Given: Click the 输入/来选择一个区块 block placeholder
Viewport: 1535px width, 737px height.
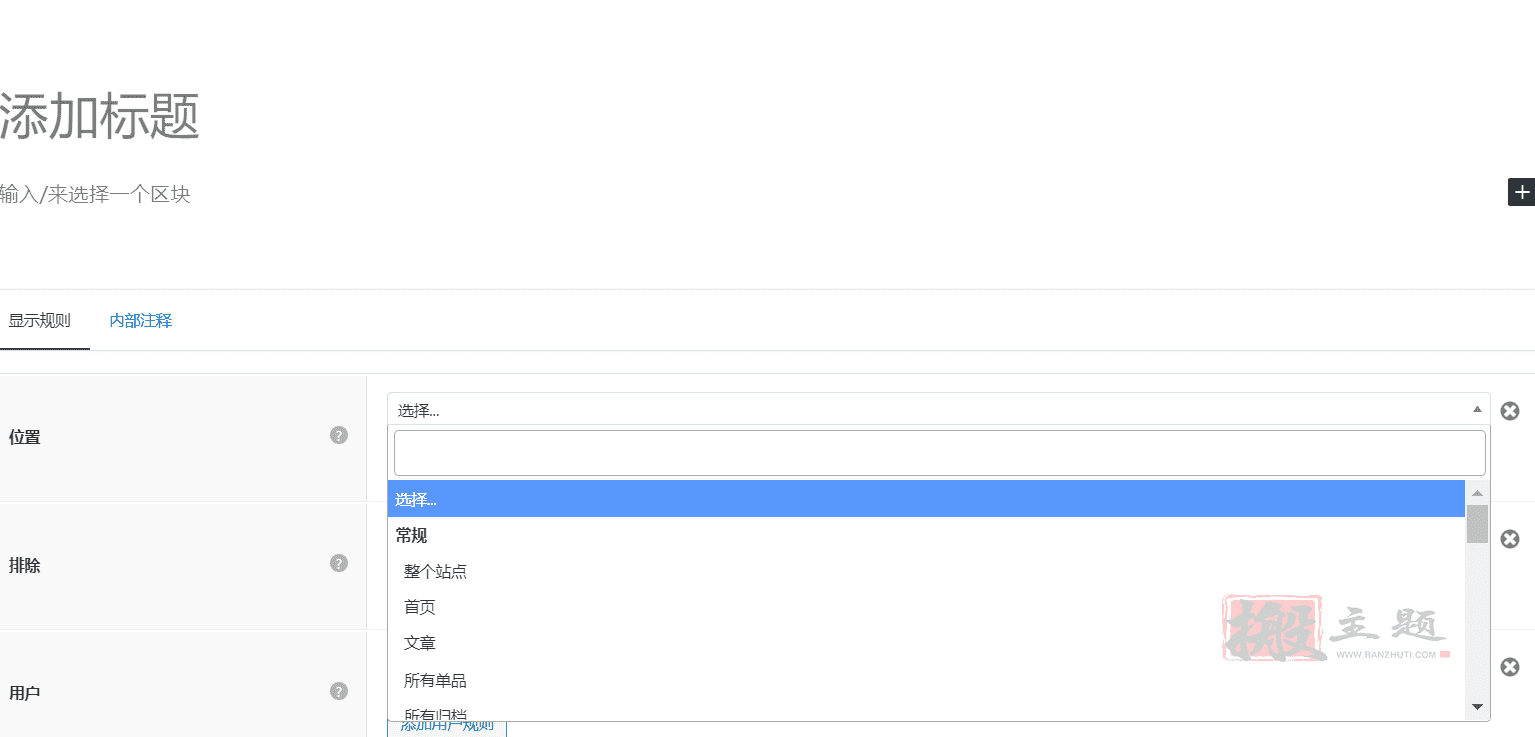Looking at the screenshot, I should pos(95,194).
